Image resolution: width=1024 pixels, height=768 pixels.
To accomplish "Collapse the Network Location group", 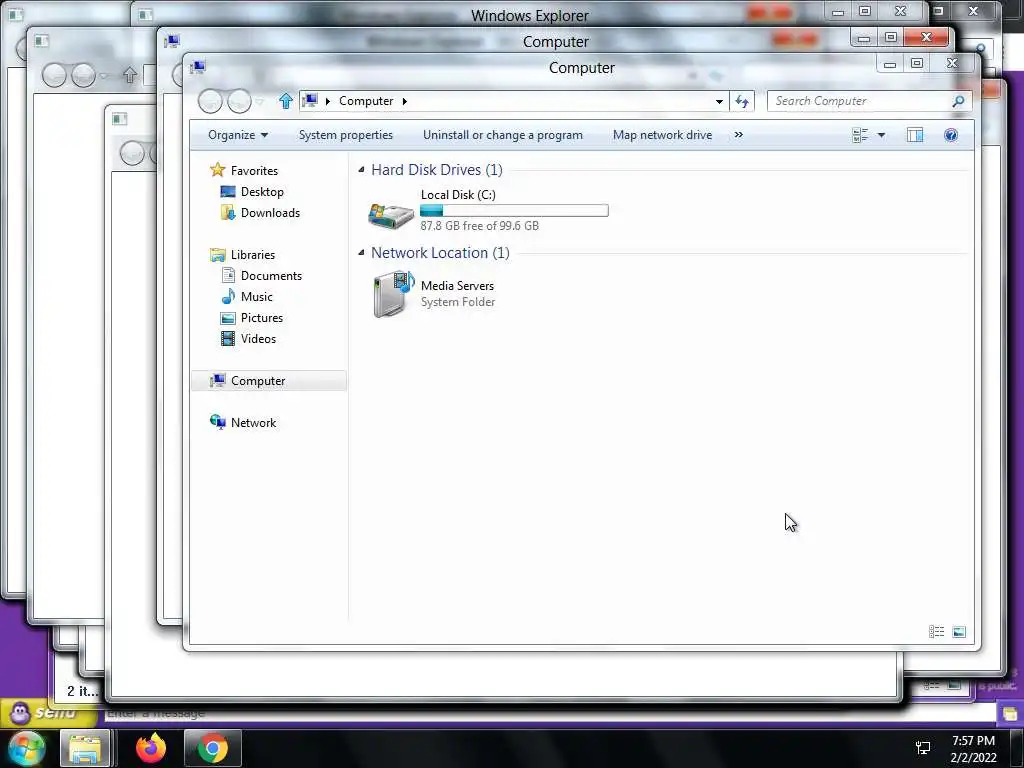I will click(361, 253).
